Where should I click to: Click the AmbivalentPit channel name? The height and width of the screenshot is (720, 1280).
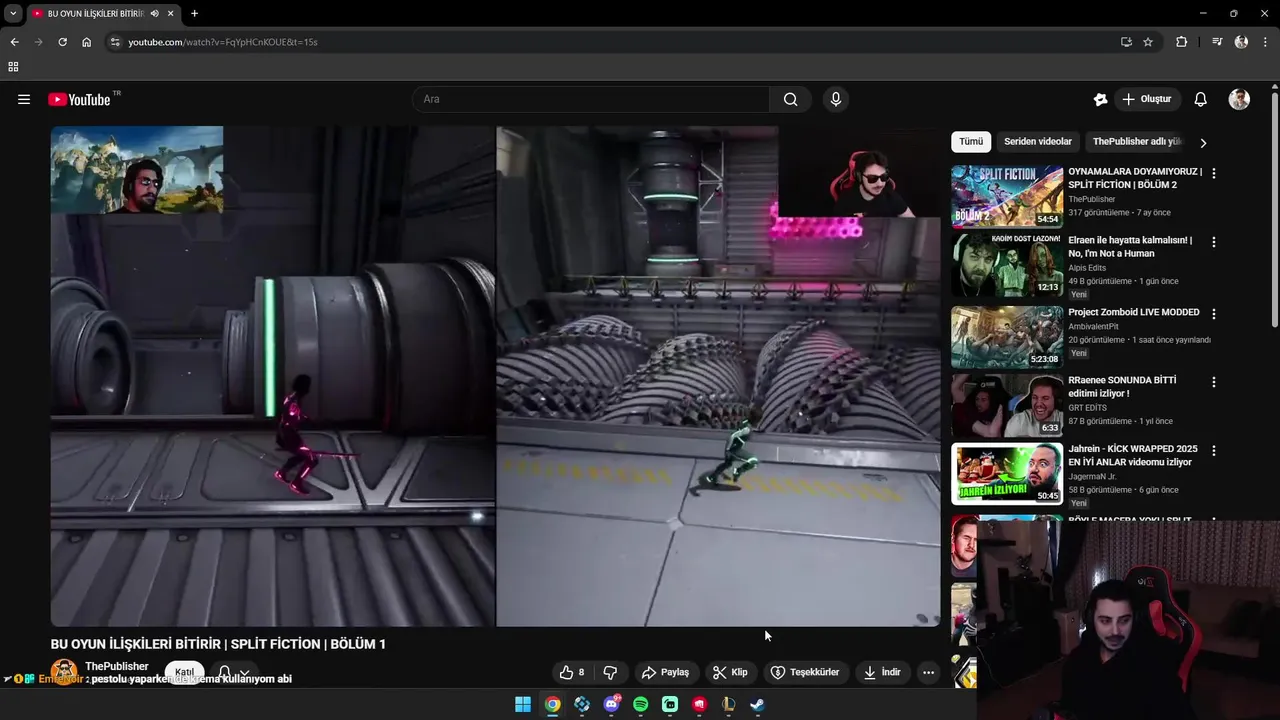[1093, 326]
